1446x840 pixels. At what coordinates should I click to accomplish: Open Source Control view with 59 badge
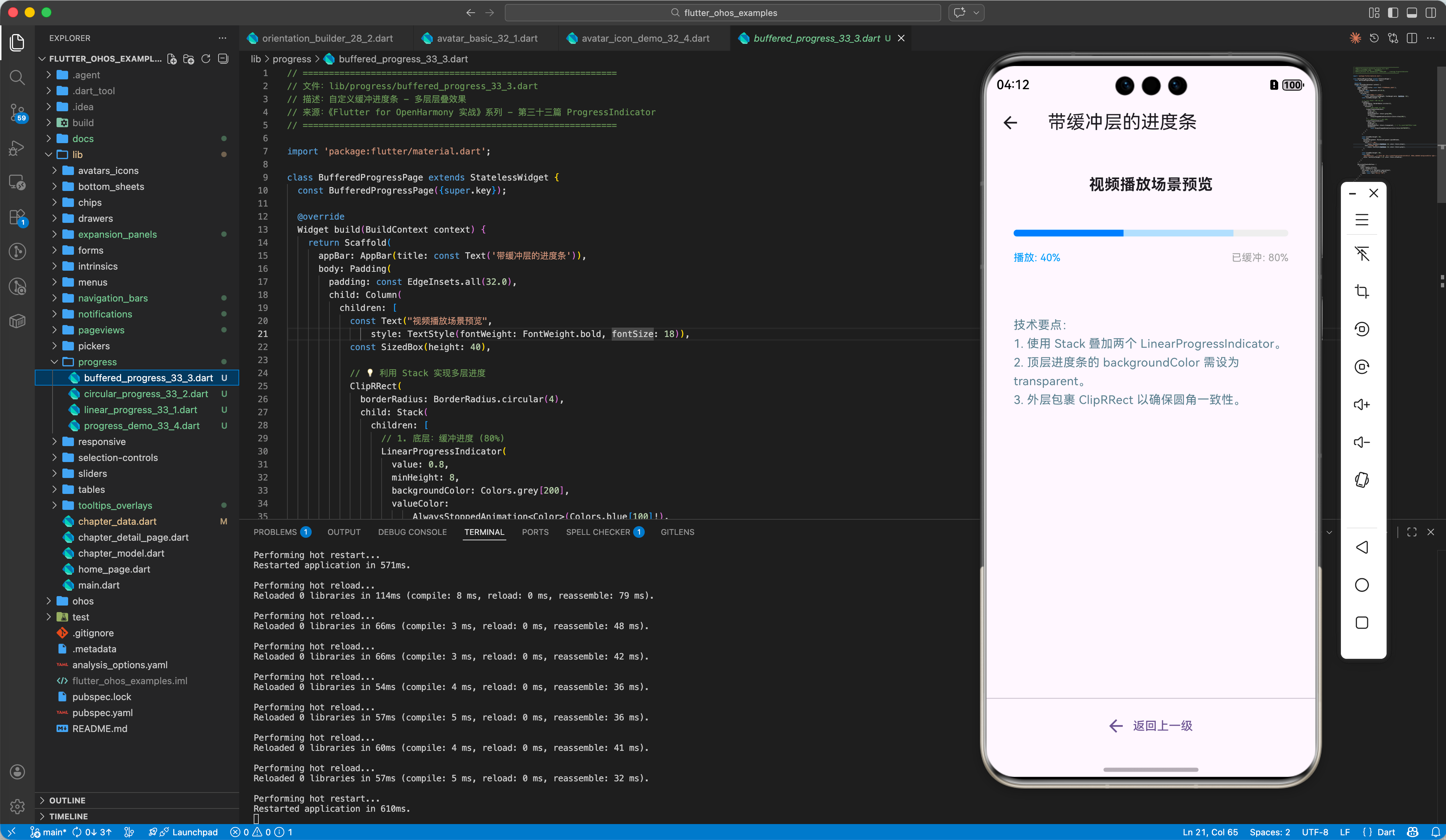pyautogui.click(x=17, y=111)
